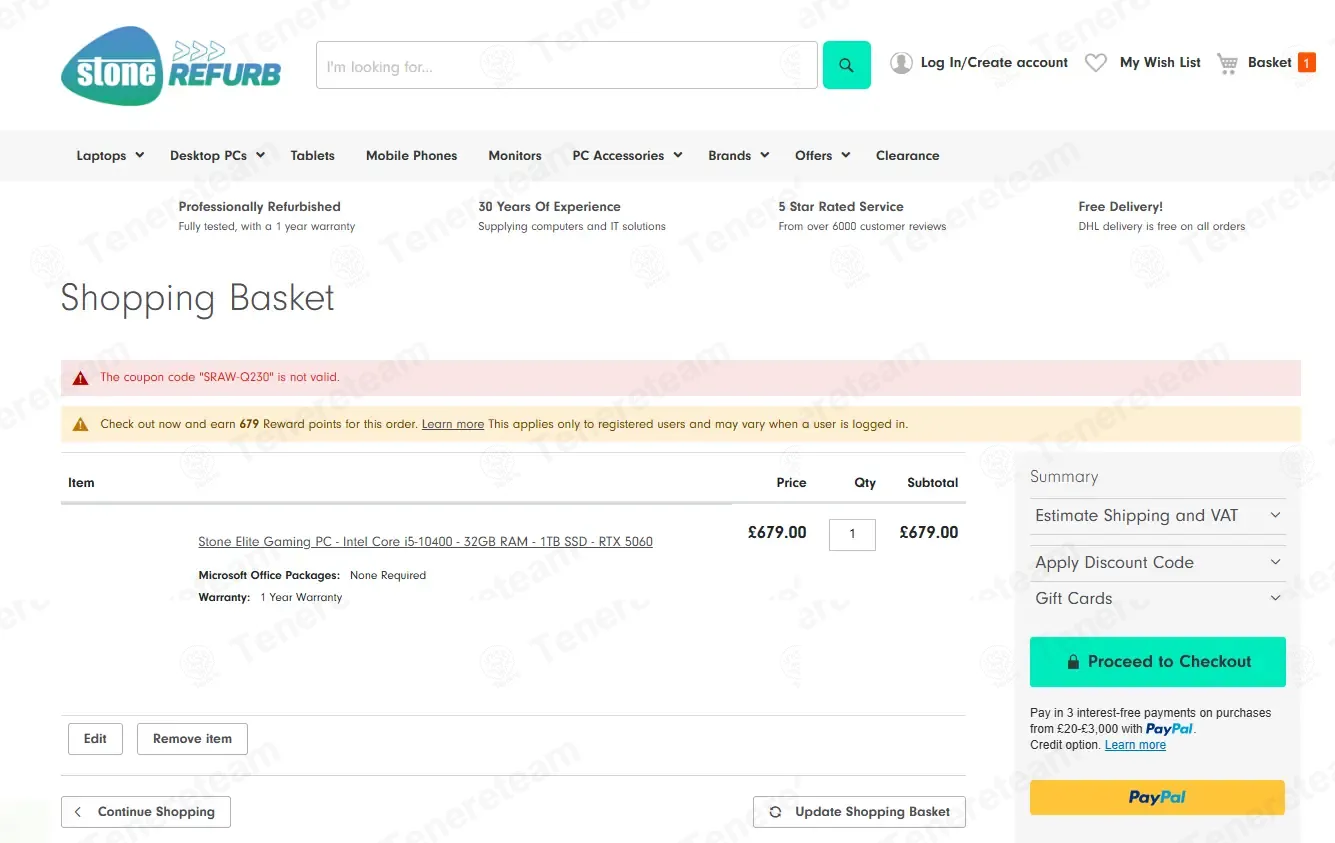The image size is (1335, 843).
Task: Click the Edit item button
Action: [95, 739]
